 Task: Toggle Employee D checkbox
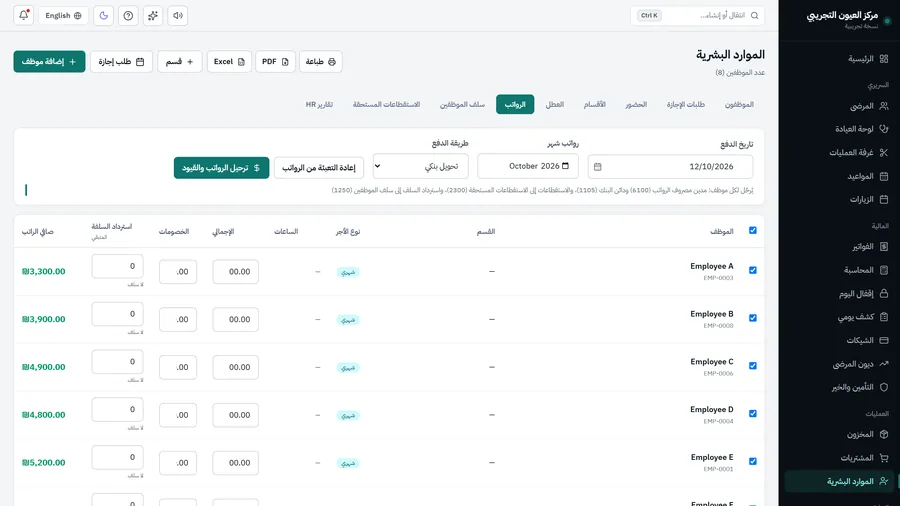click(752, 414)
